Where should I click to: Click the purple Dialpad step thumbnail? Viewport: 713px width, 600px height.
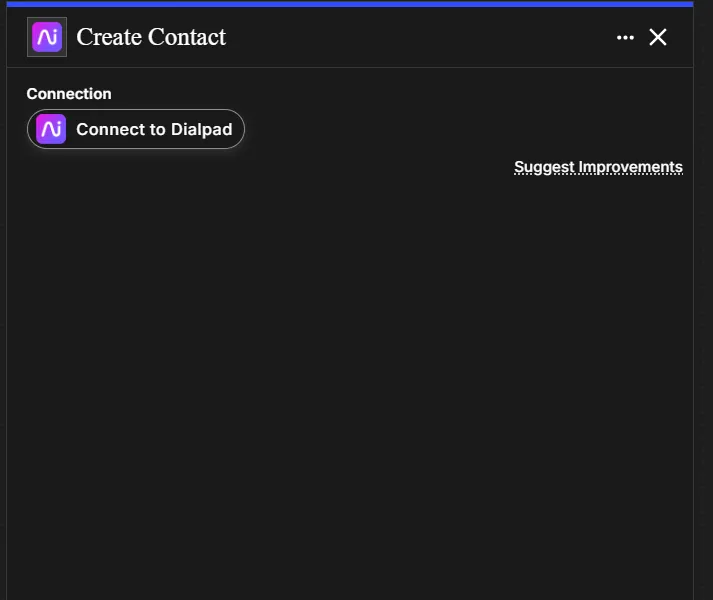point(47,37)
